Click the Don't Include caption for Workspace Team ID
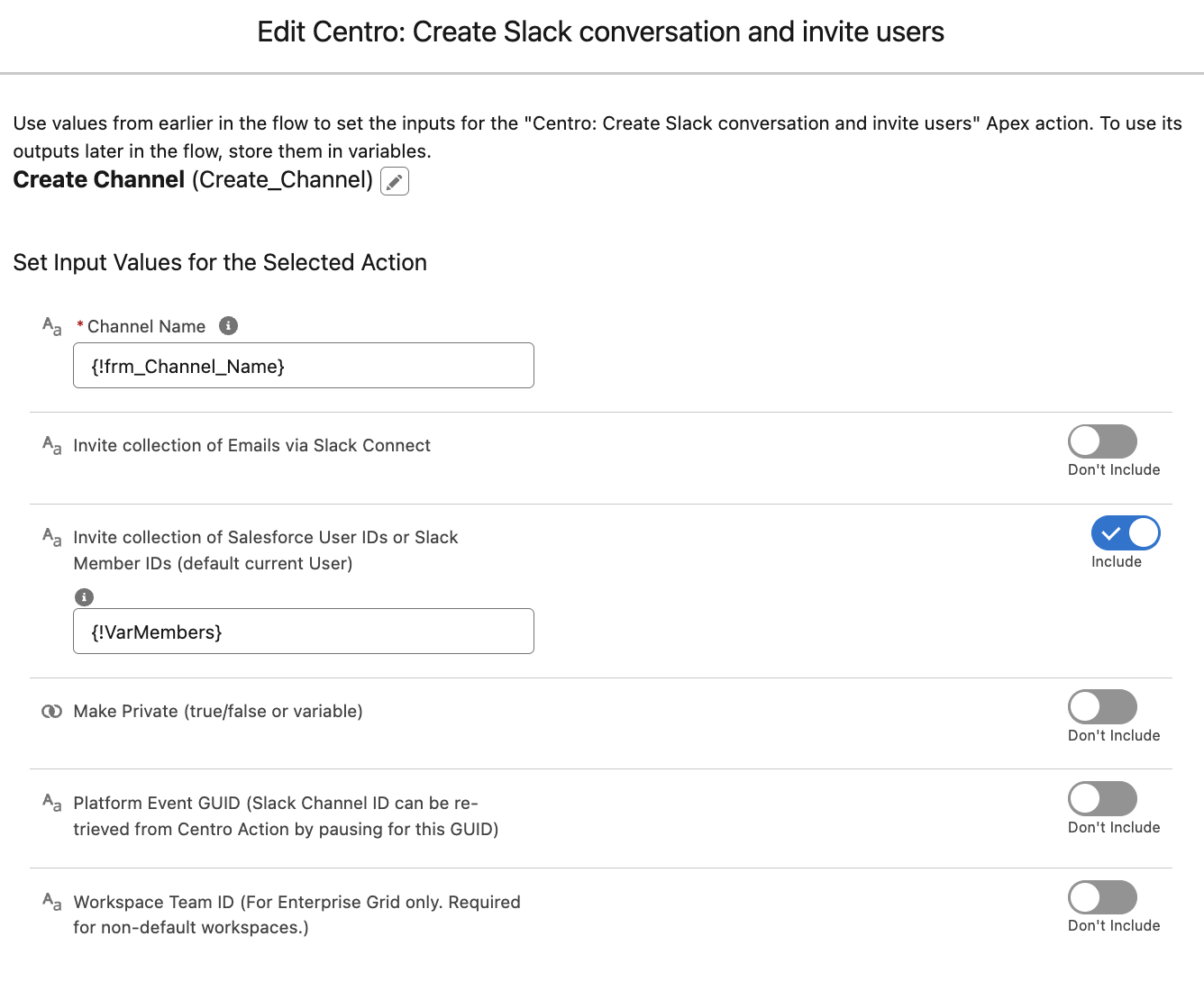This screenshot has width=1204, height=982. click(x=1114, y=925)
